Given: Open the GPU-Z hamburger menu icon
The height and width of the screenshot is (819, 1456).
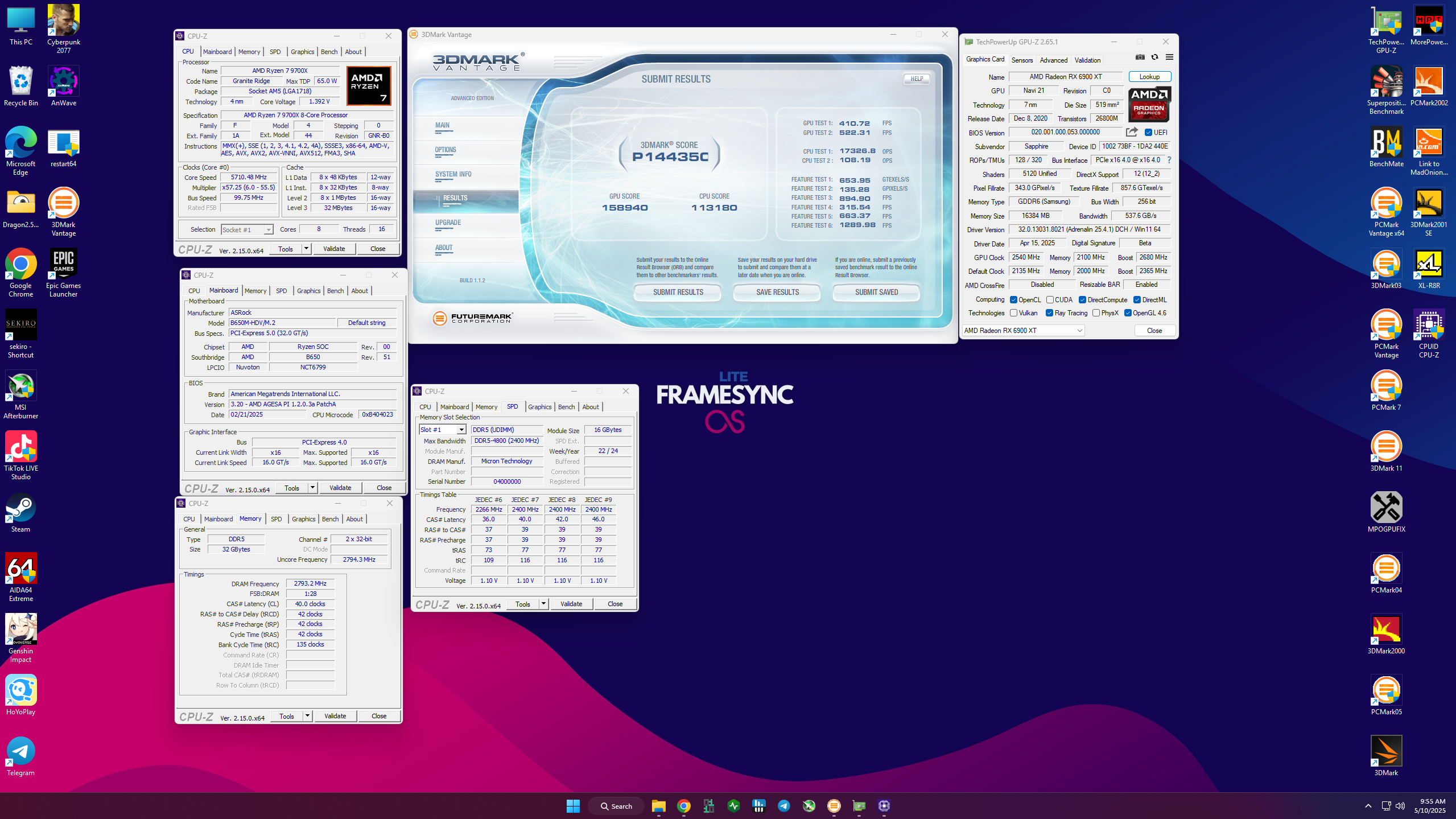Looking at the screenshot, I should [x=1169, y=57].
